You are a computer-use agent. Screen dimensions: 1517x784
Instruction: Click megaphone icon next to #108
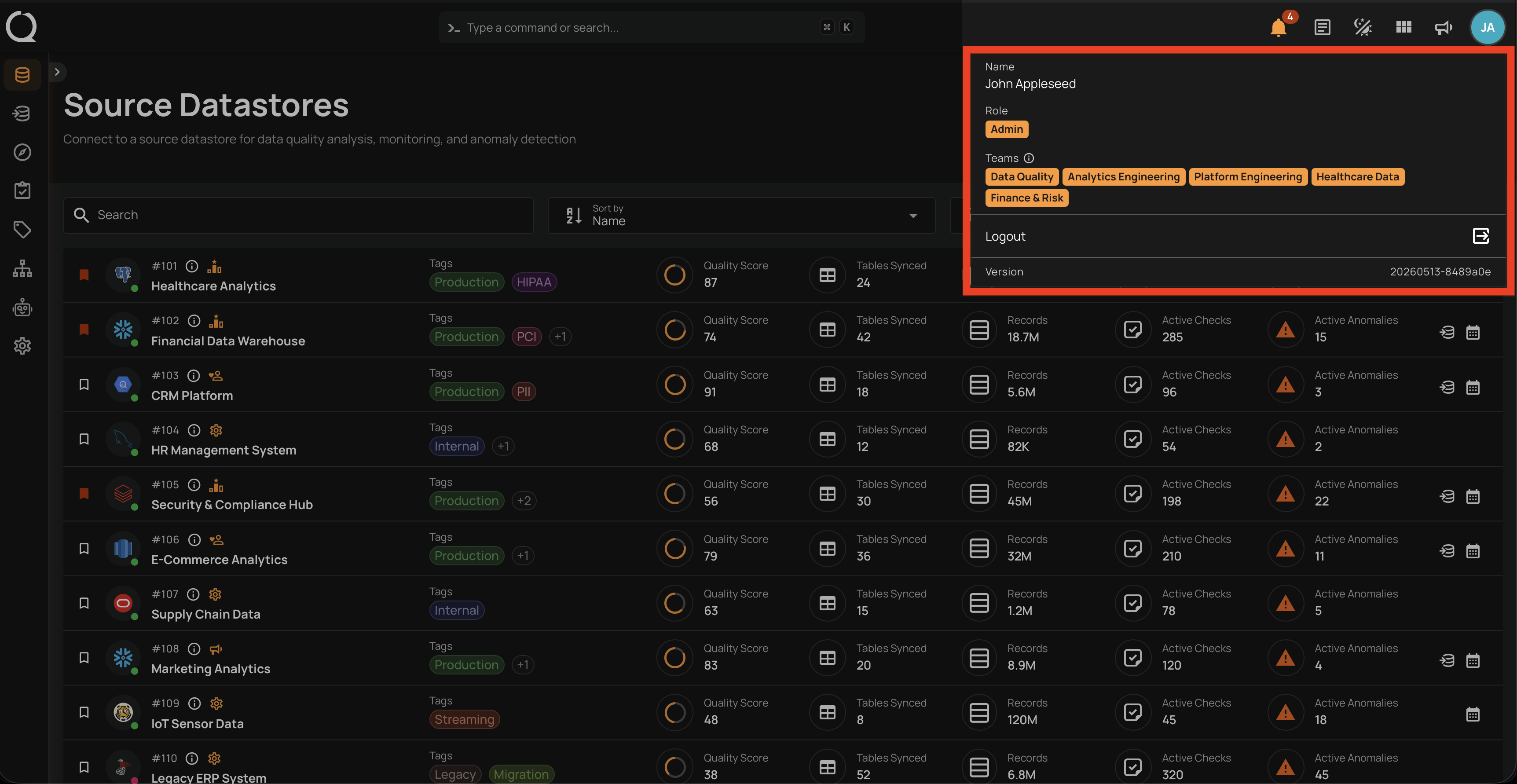coord(216,649)
